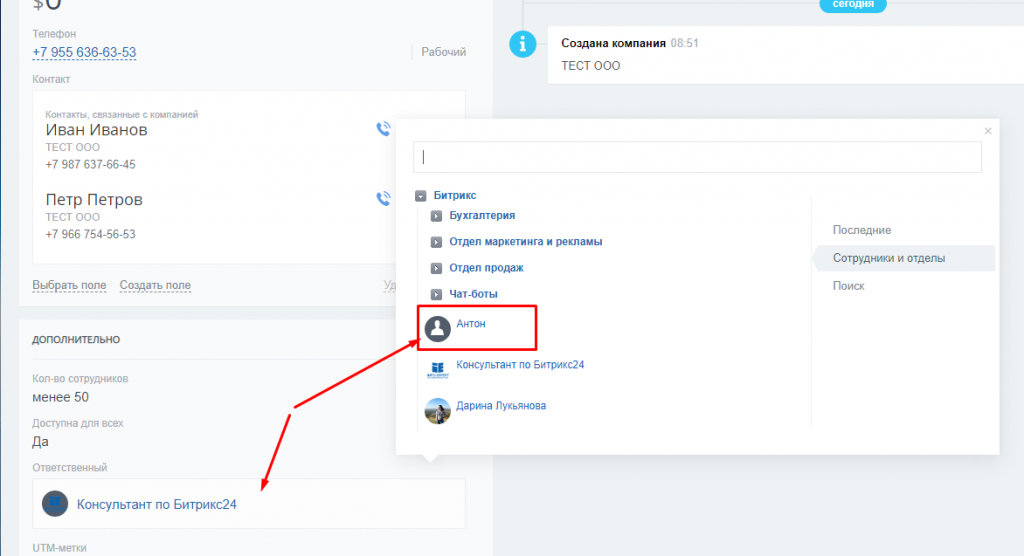
Task: Click Чат-боты department label
Action: [473, 294]
